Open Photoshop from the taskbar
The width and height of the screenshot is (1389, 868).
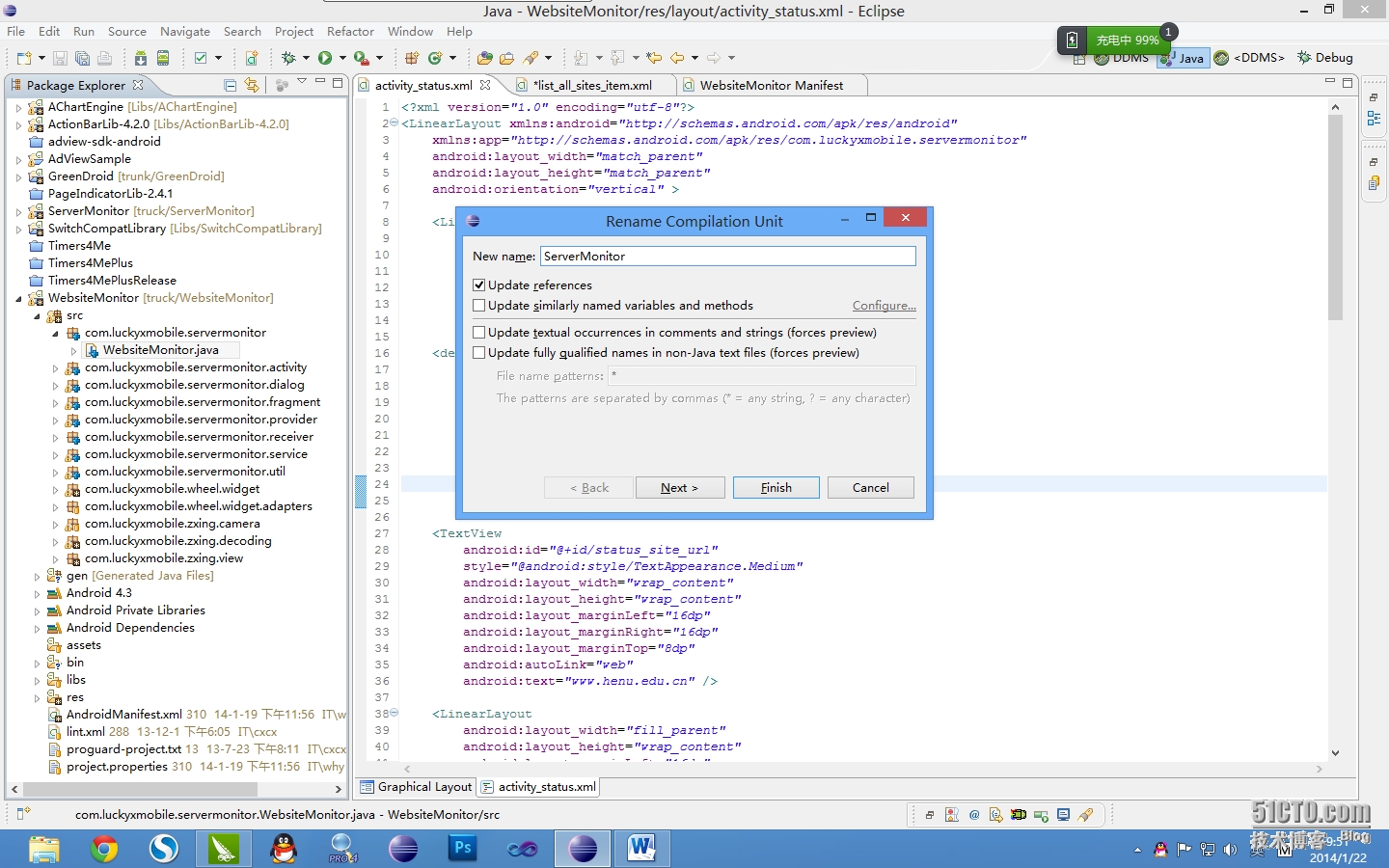pyautogui.click(x=463, y=849)
